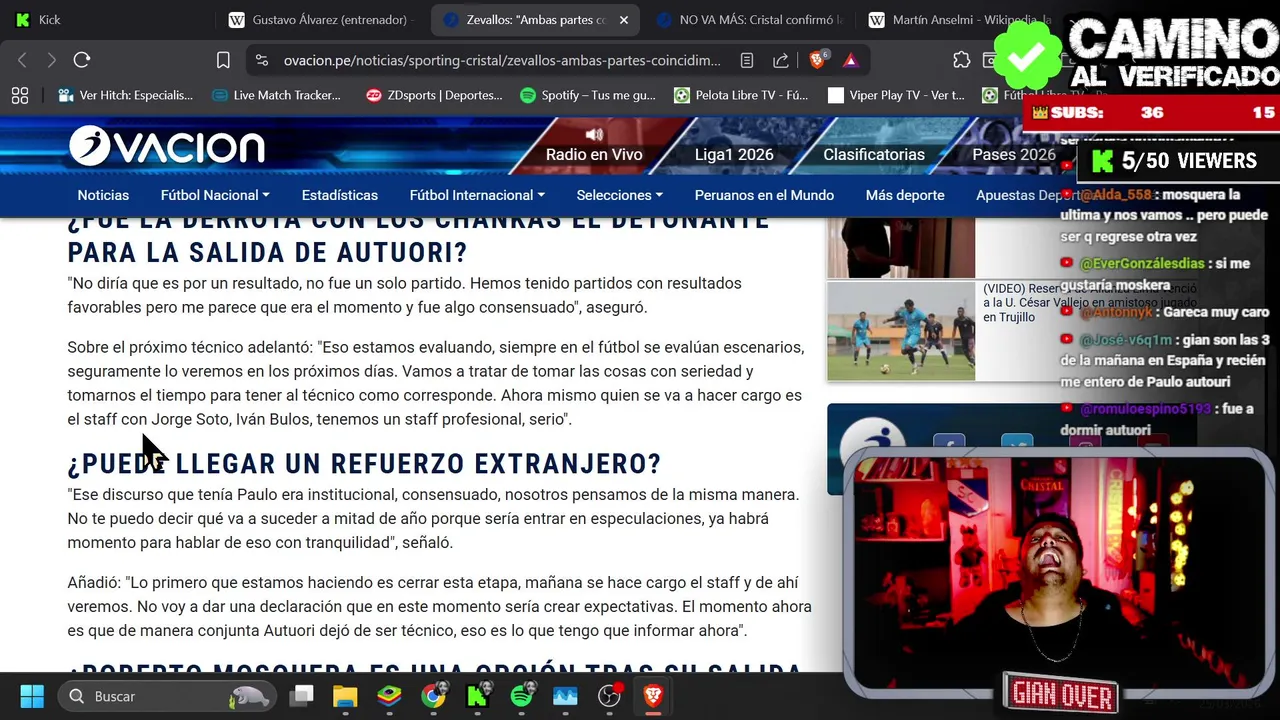
Task: Open the Spotify bookmark
Action: [588, 95]
